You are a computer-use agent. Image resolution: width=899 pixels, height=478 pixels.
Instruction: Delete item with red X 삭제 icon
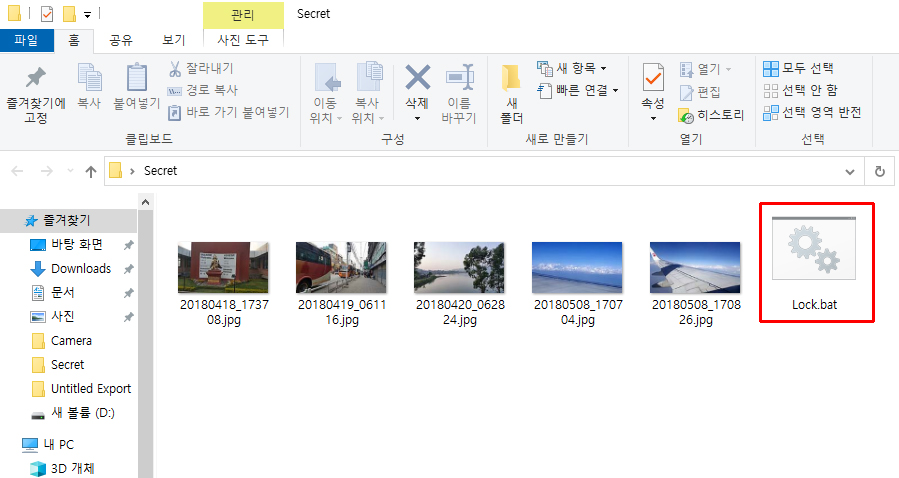click(417, 77)
